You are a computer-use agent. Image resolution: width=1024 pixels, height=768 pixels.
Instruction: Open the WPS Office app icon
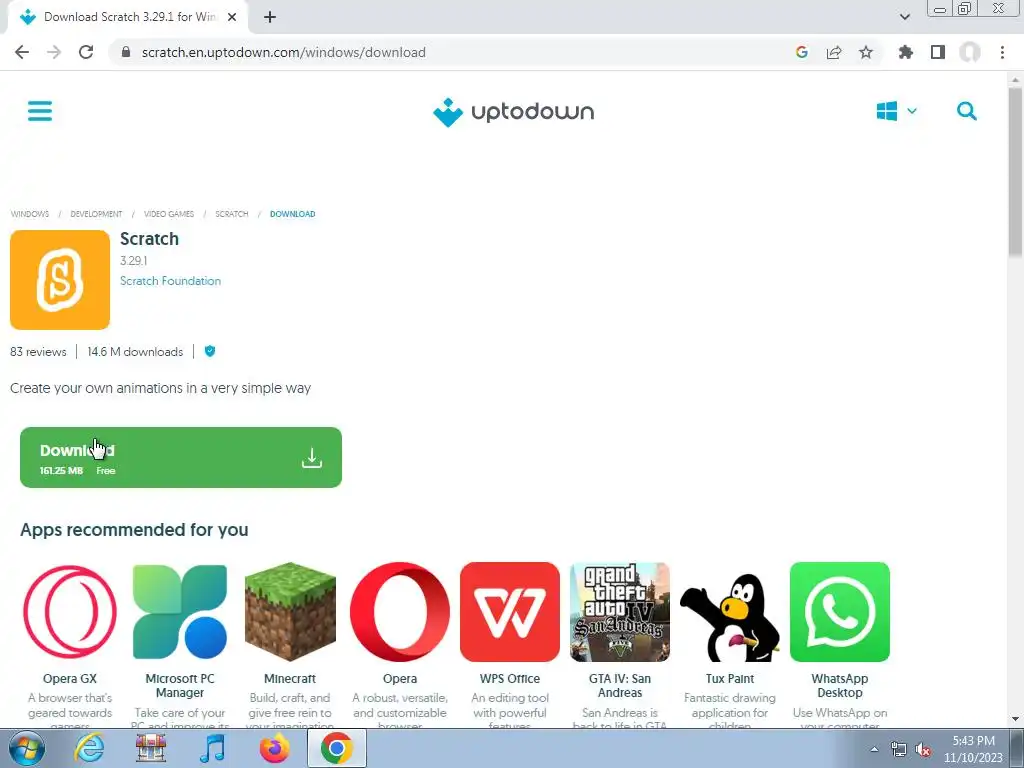510,612
